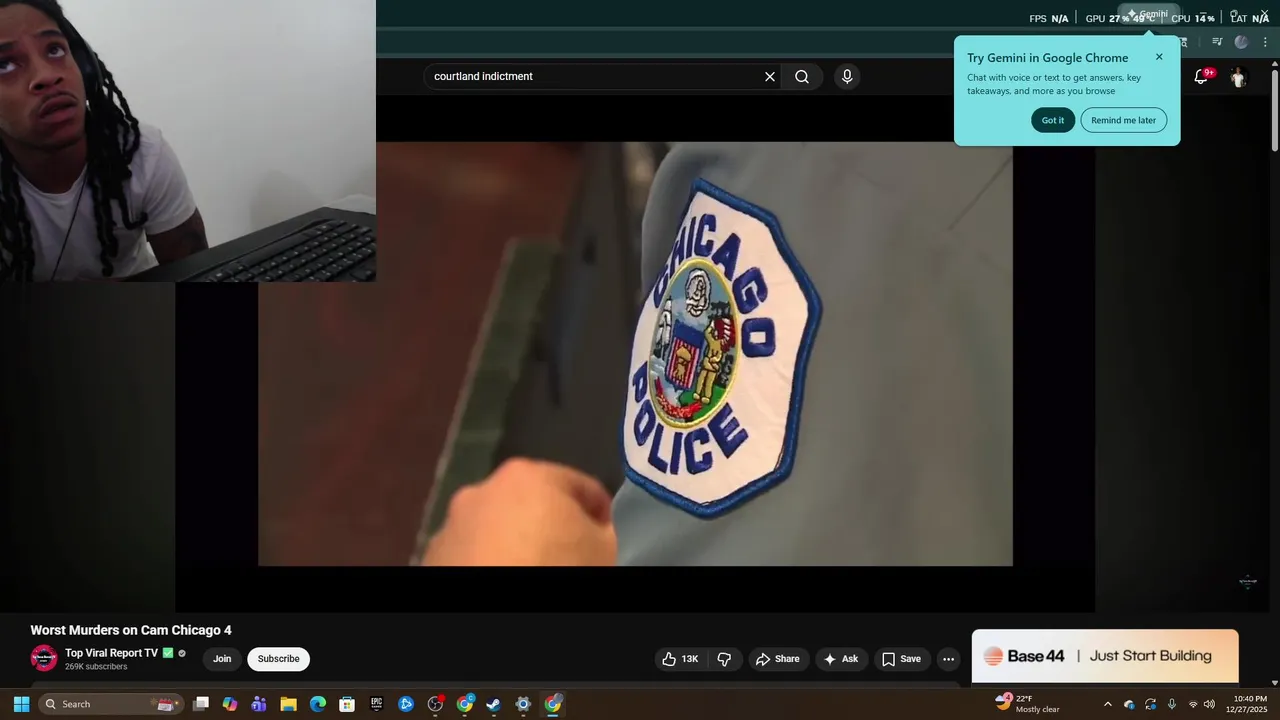
Task: Save the video to a playlist
Action: (x=900, y=659)
